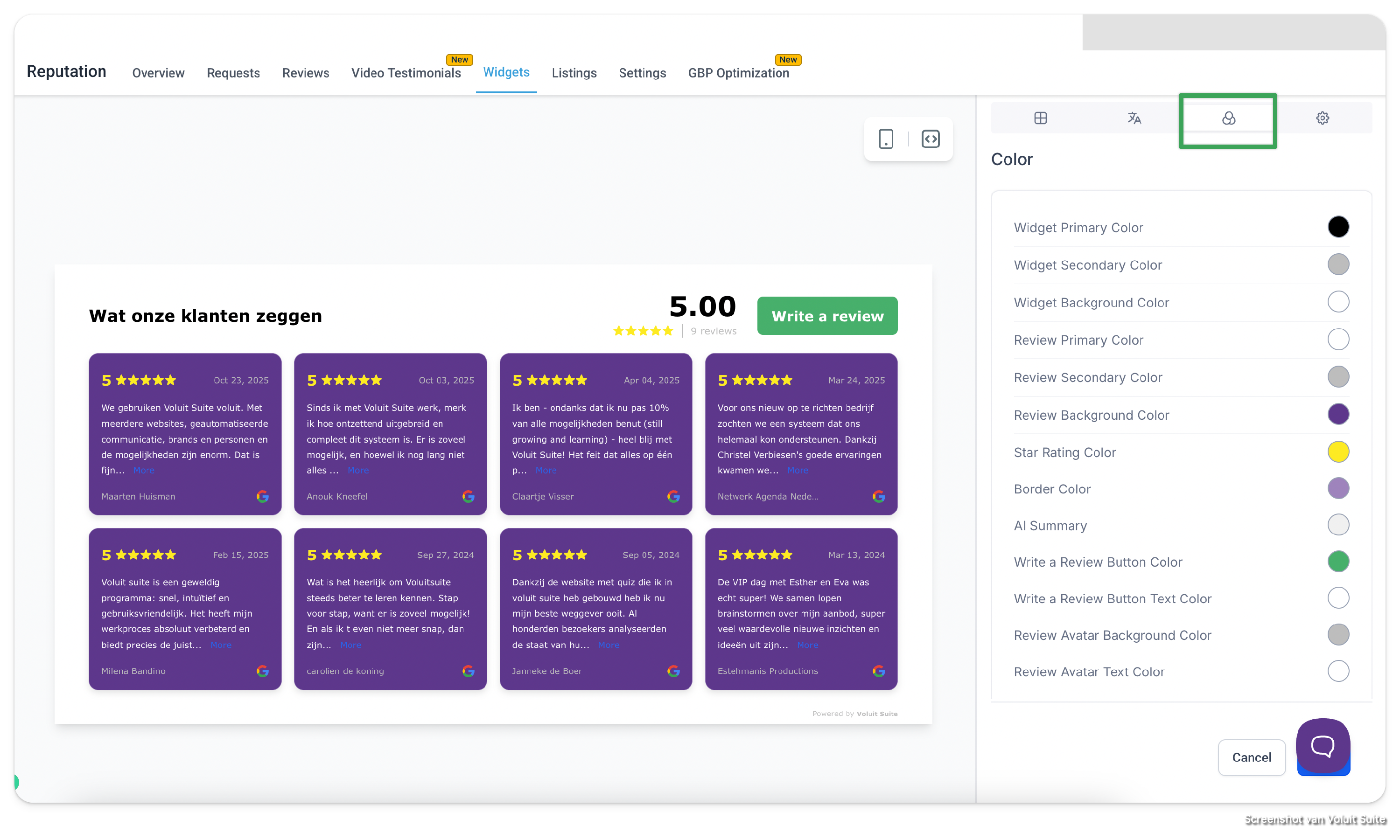Open the embed code icon

point(931,139)
